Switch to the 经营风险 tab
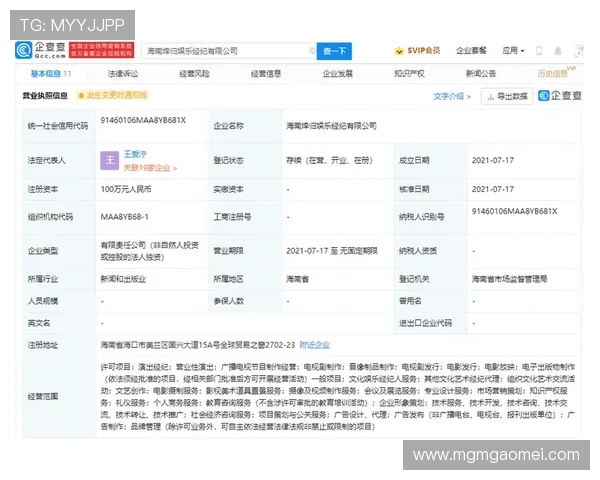 coord(194,73)
